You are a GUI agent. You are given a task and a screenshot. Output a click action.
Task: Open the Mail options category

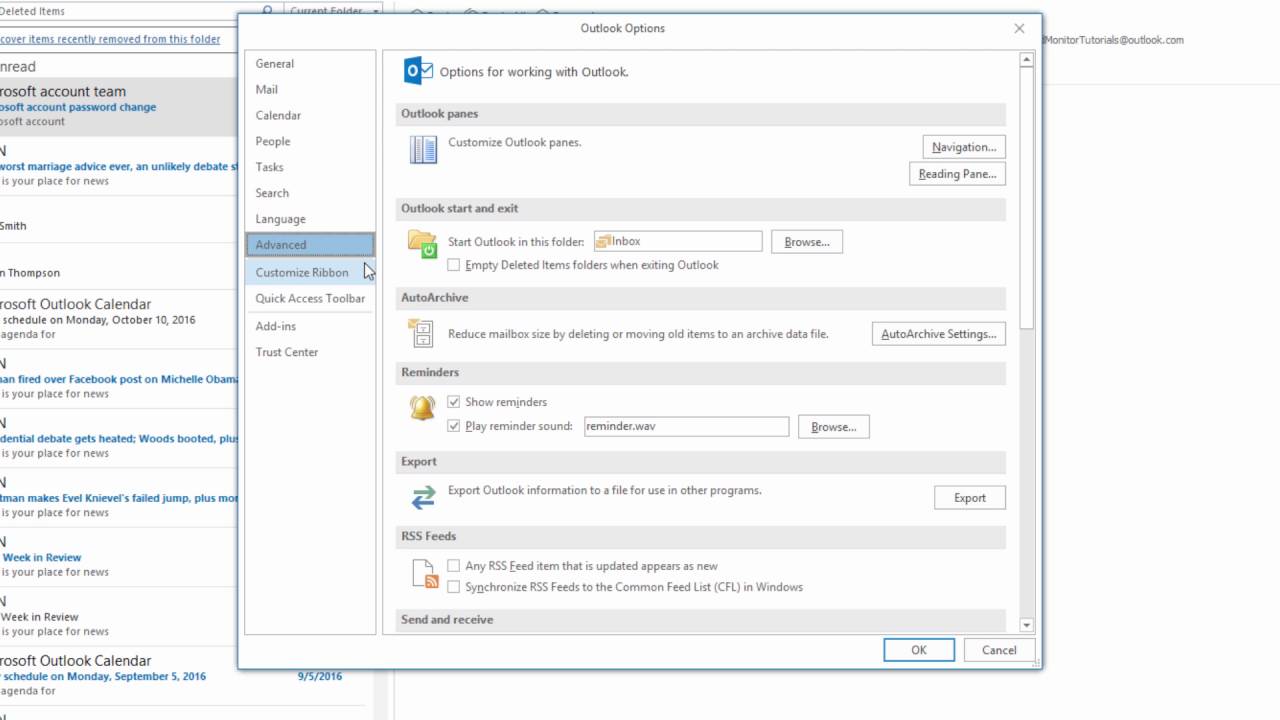tap(310, 89)
